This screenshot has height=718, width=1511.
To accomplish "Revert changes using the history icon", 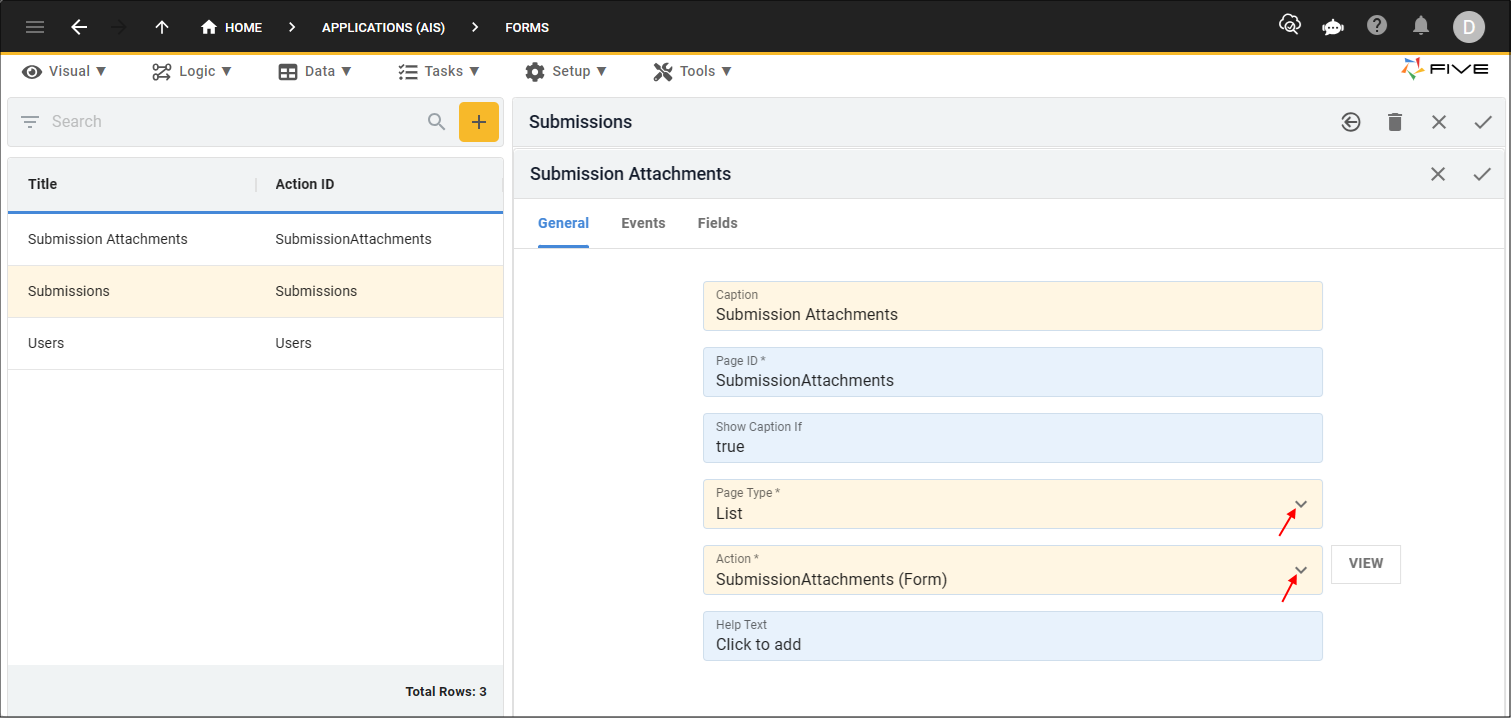I will click(x=1350, y=121).
